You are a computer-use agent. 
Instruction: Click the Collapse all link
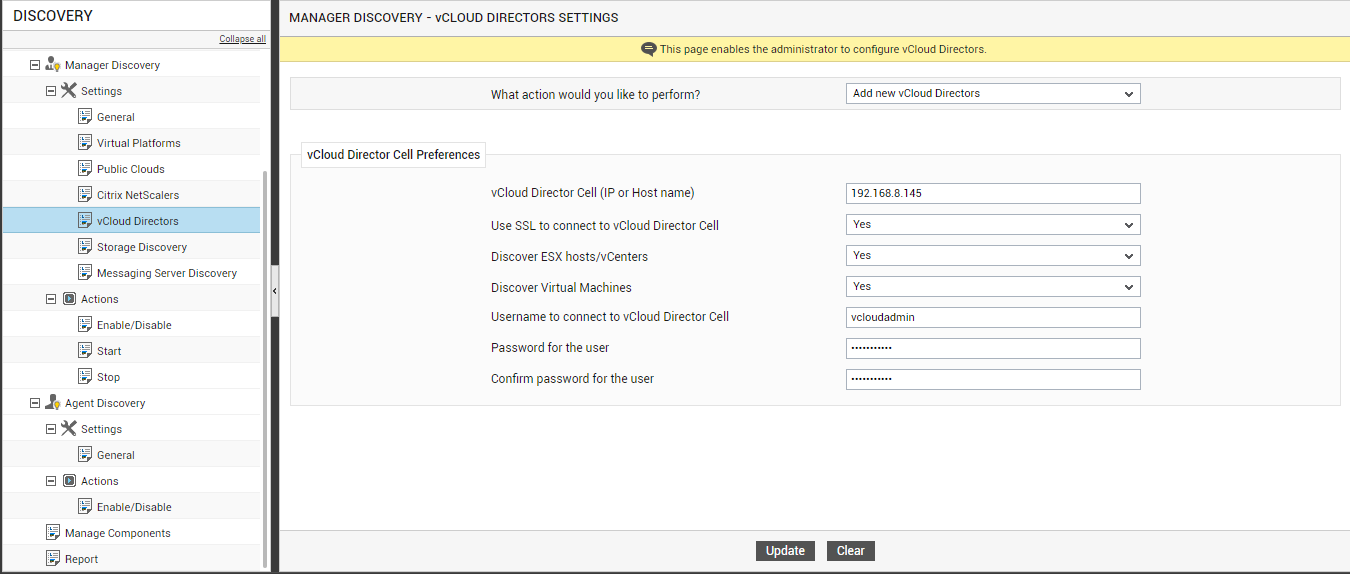click(x=243, y=39)
